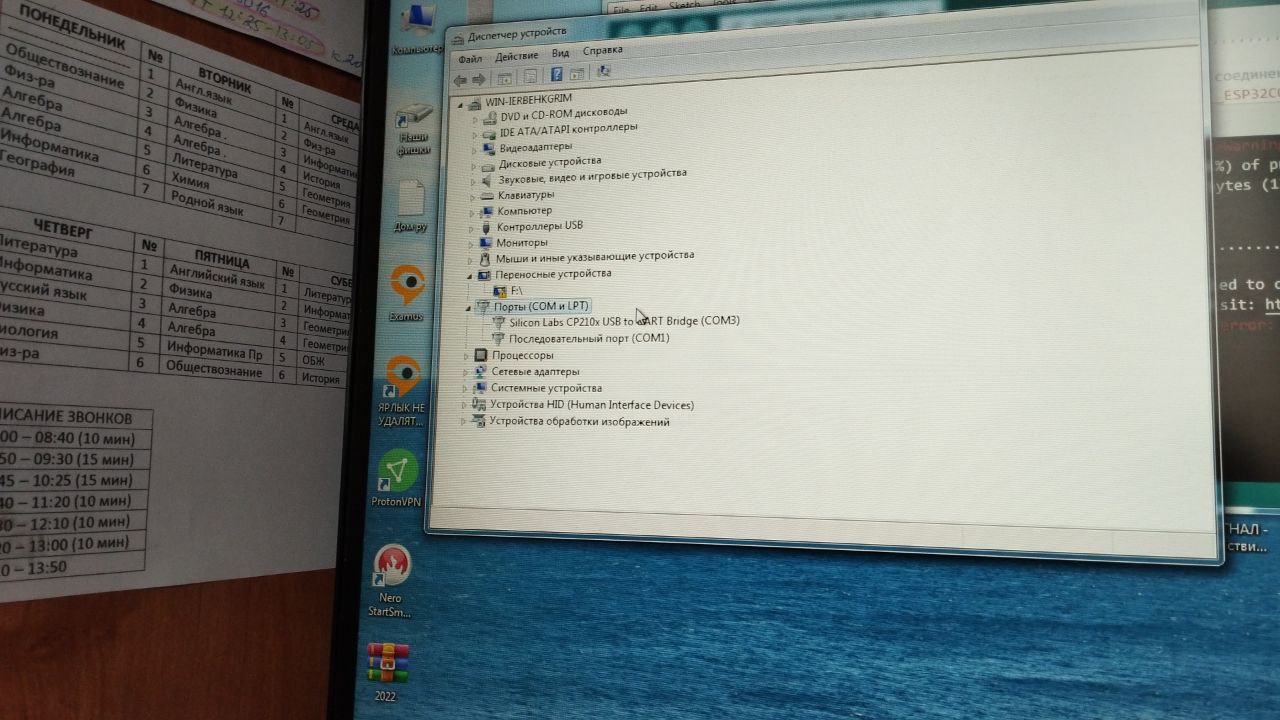Click the Контроллеры USB plug icon
The width and height of the screenshot is (1280, 720).
[x=487, y=228]
